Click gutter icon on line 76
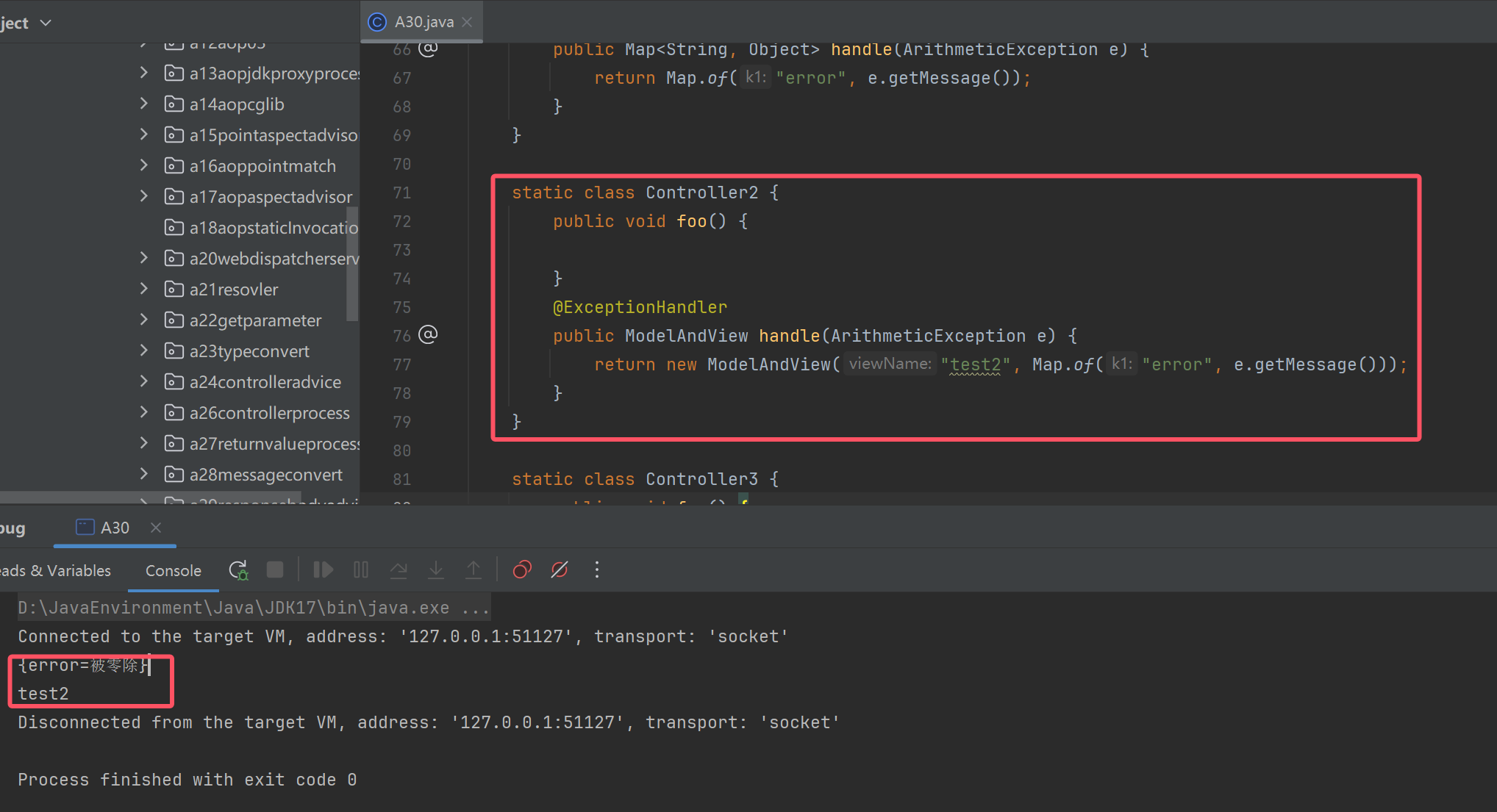This screenshot has height=812, width=1497. (x=428, y=335)
